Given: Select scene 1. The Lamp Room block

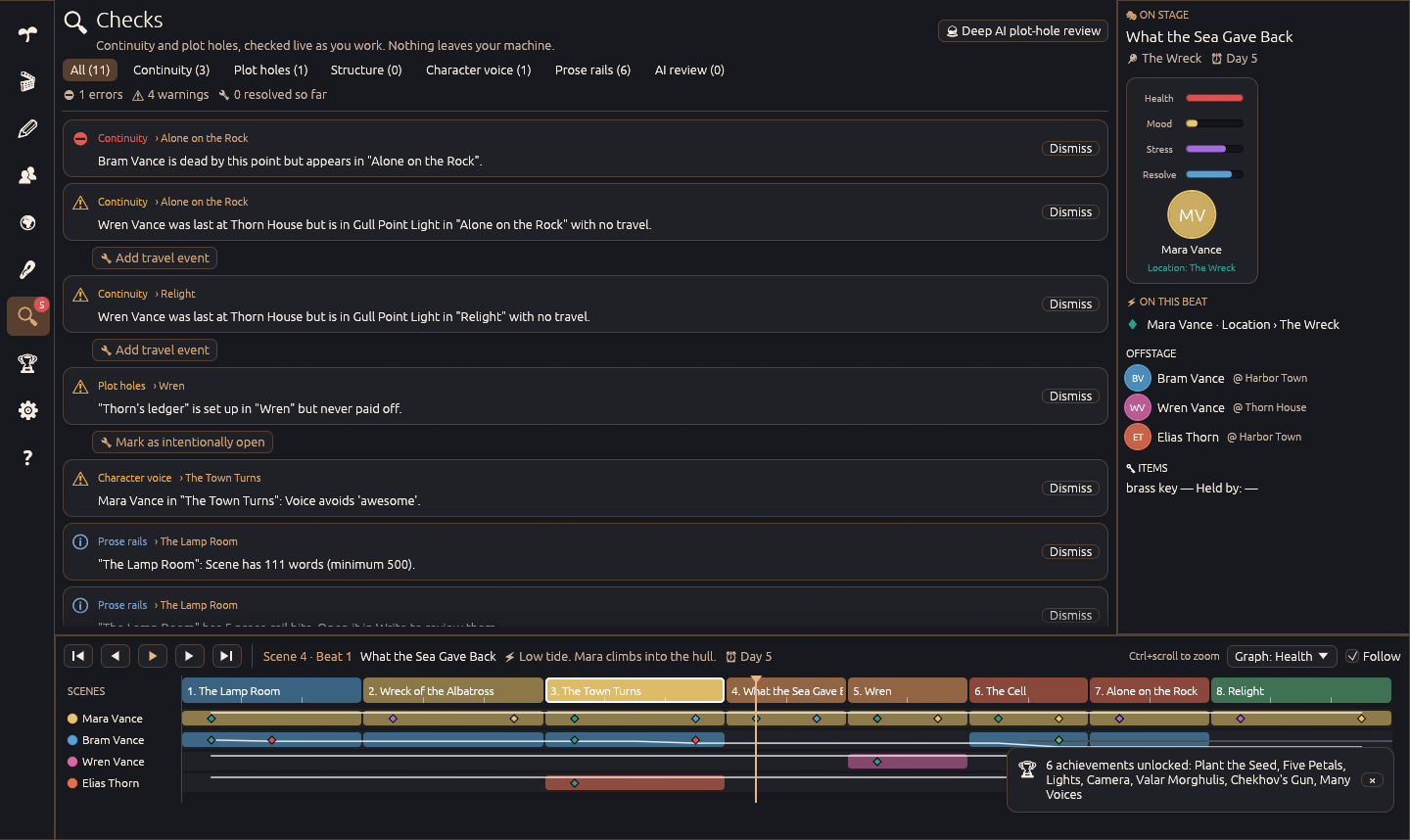Looking at the screenshot, I should click(x=271, y=690).
